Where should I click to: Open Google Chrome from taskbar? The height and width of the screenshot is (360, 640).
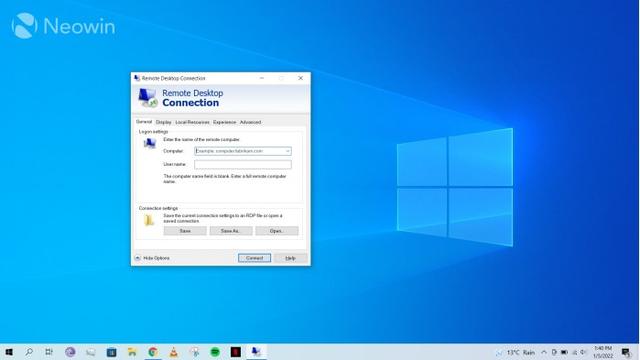pyautogui.click(x=153, y=352)
